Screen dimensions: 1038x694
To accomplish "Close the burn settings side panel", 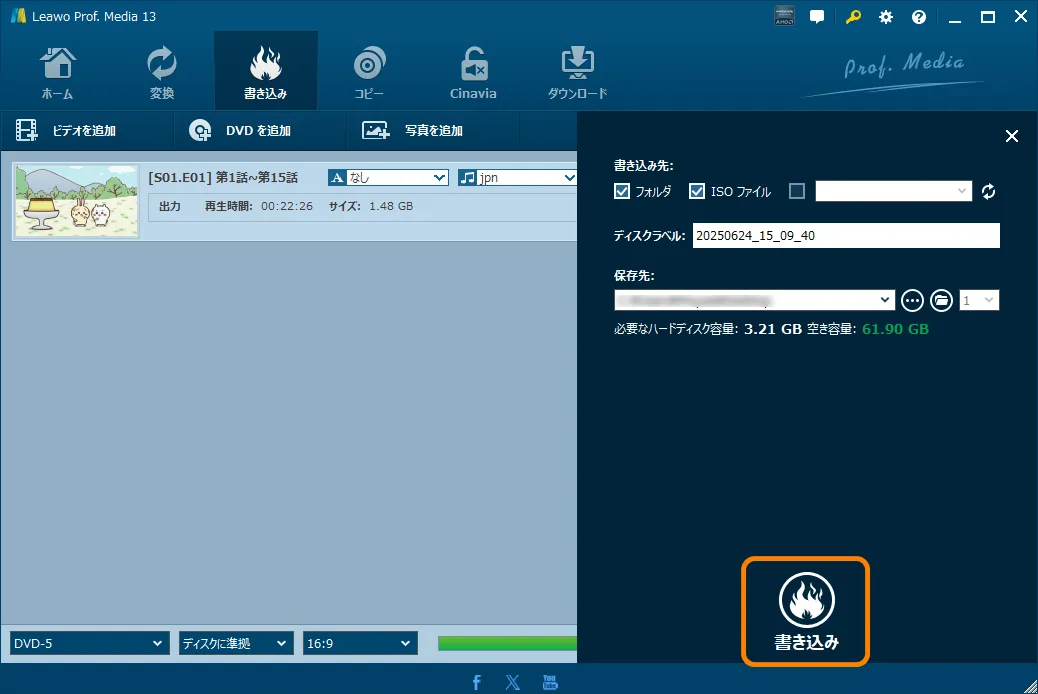I will (x=1012, y=136).
